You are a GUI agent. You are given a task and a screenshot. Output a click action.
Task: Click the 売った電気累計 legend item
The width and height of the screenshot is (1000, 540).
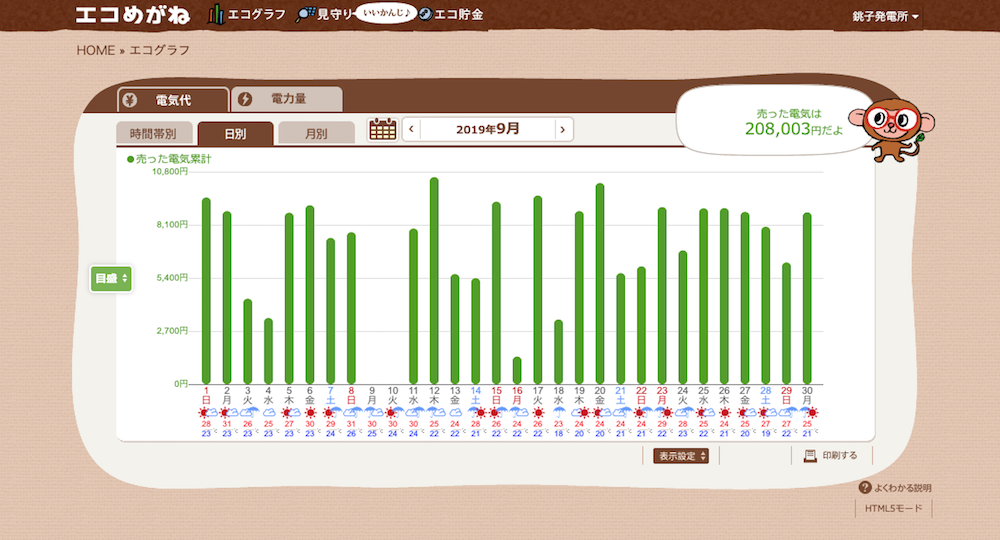point(169,159)
